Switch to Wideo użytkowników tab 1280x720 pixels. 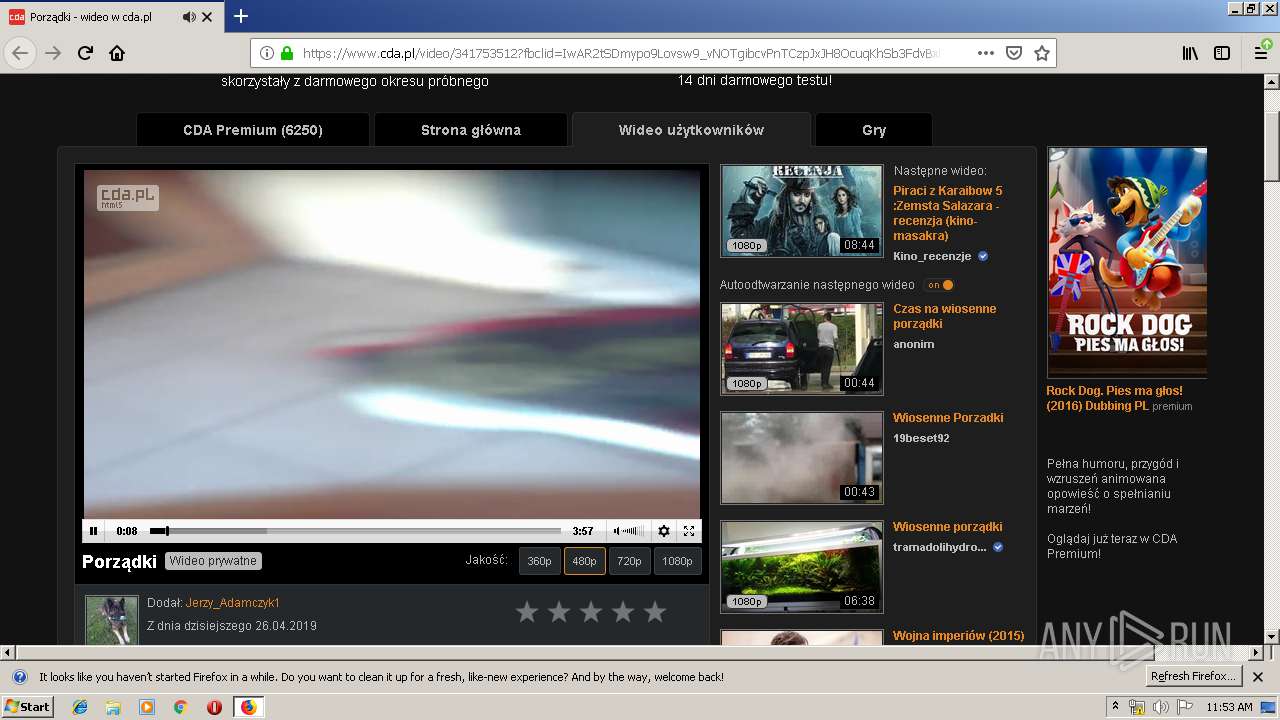click(x=691, y=130)
